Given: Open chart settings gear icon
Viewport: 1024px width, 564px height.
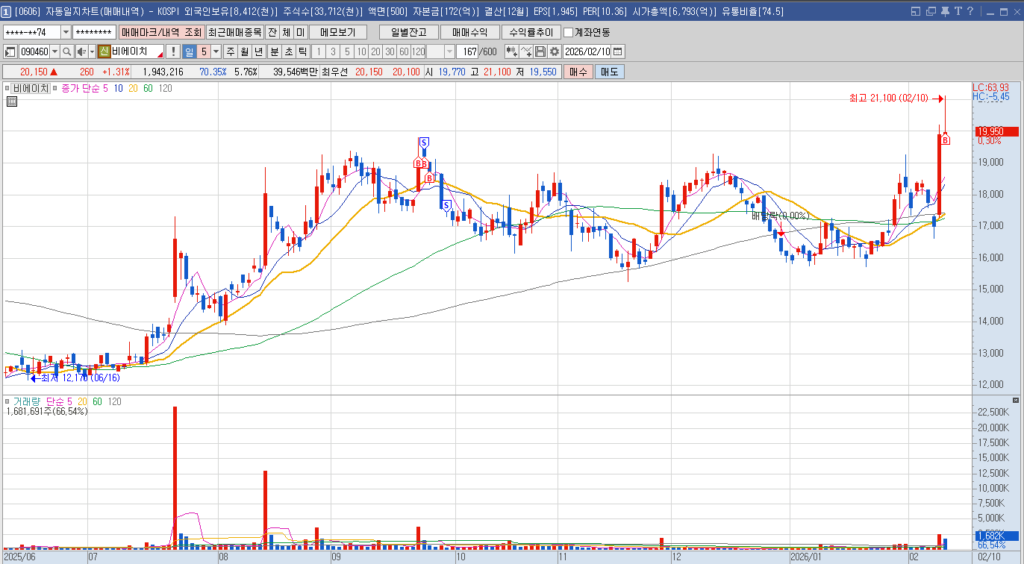Looking at the screenshot, I should [554, 51].
